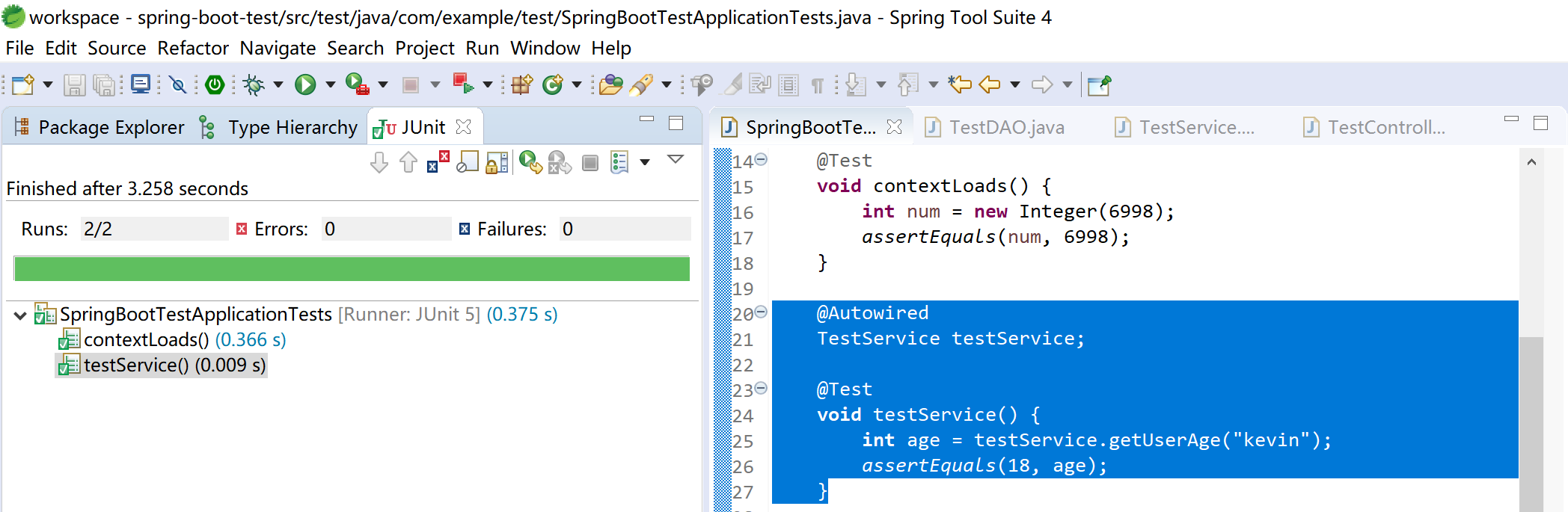Click the New Java Class icon
The width and height of the screenshot is (1568, 512).
point(552,85)
